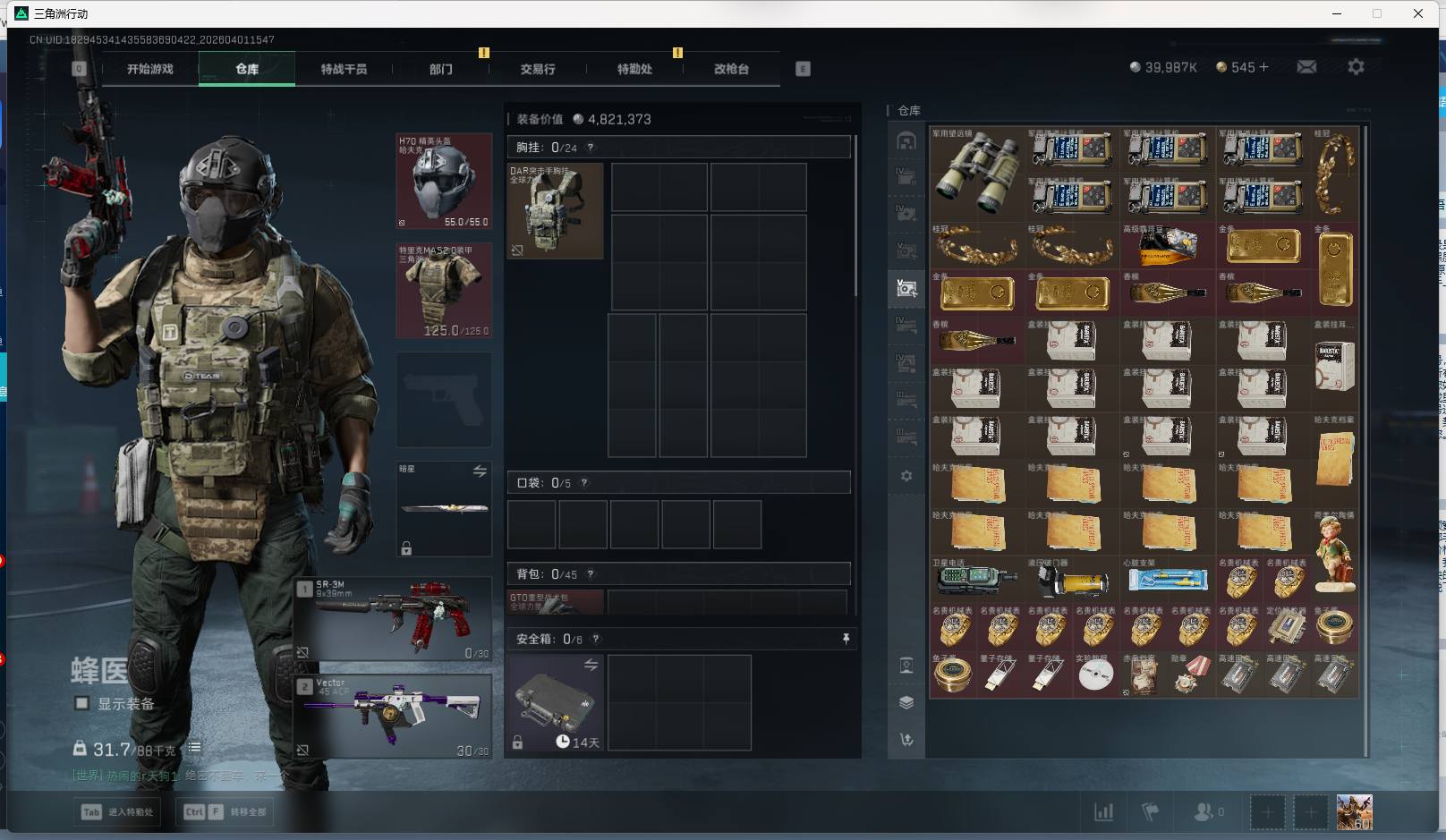Click the flag icon in the bottom bar

coord(1151,812)
